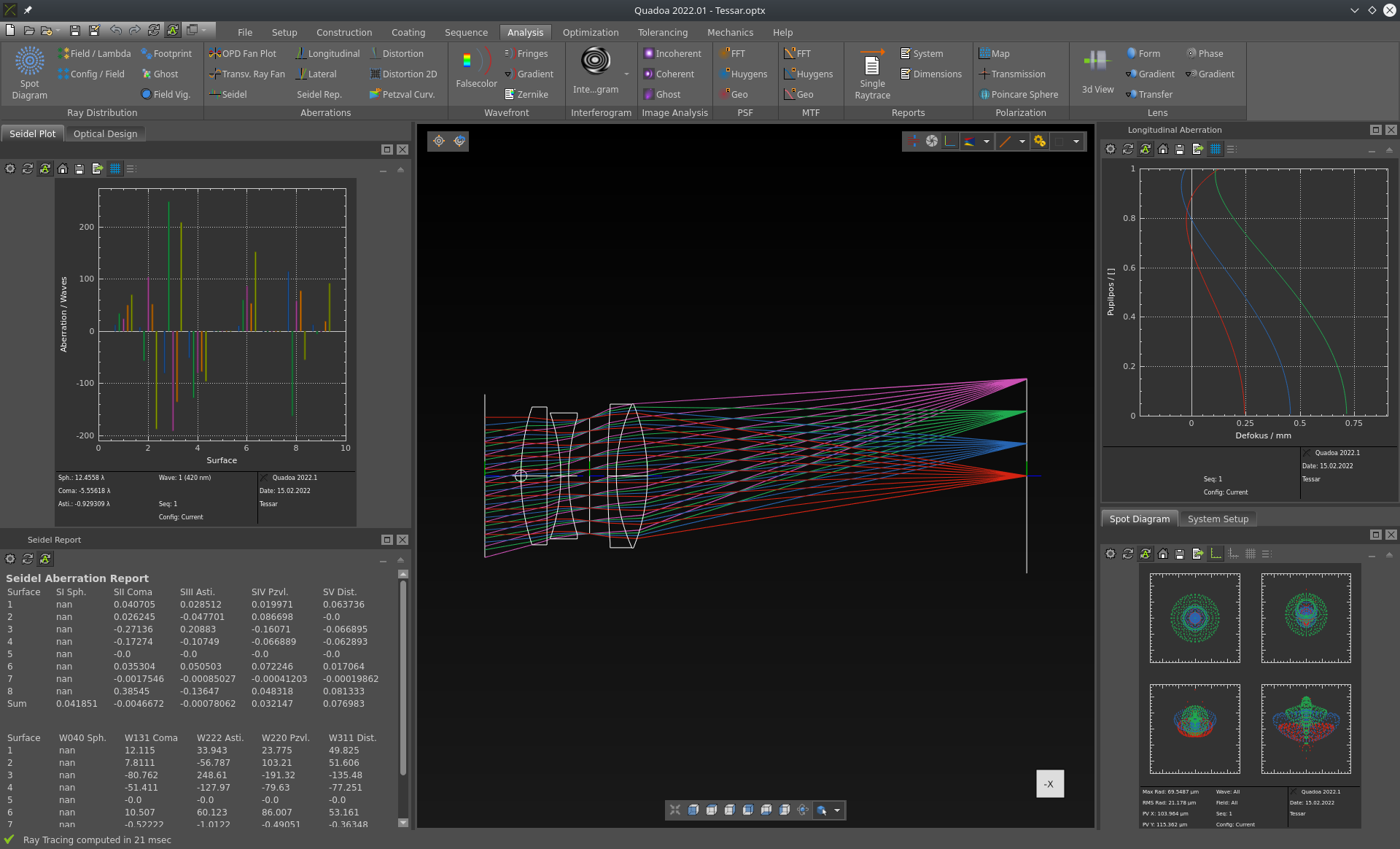The width and height of the screenshot is (1400, 849).
Task: Switch to the Optical Design tab
Action: (106, 133)
